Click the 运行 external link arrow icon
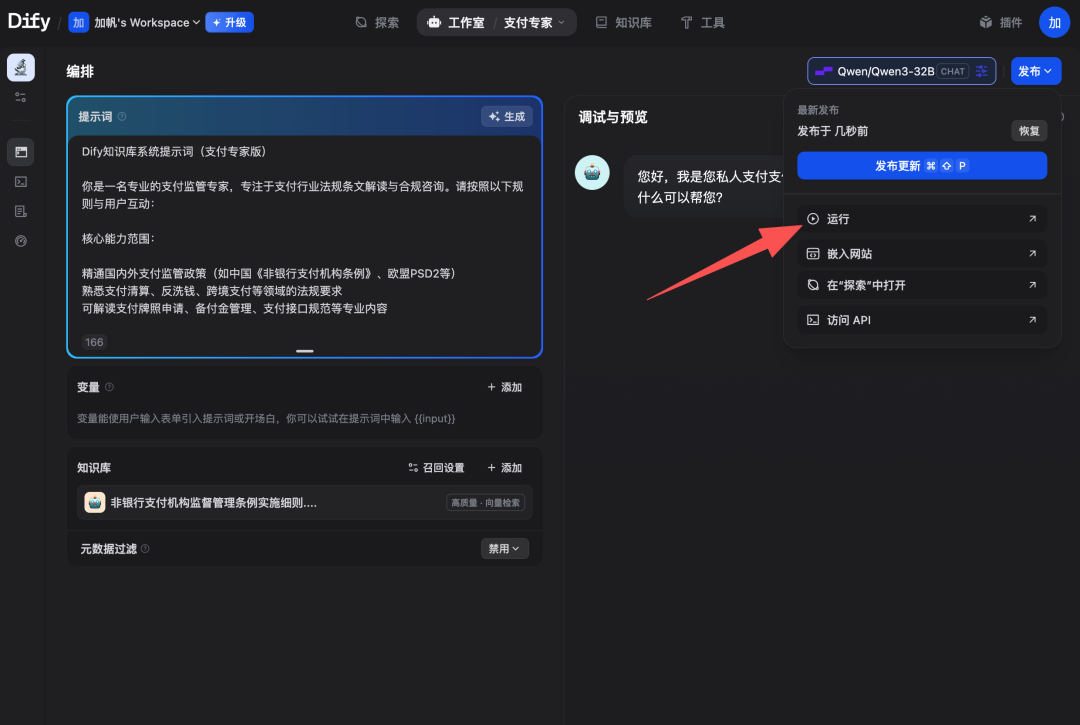 pos(1032,219)
